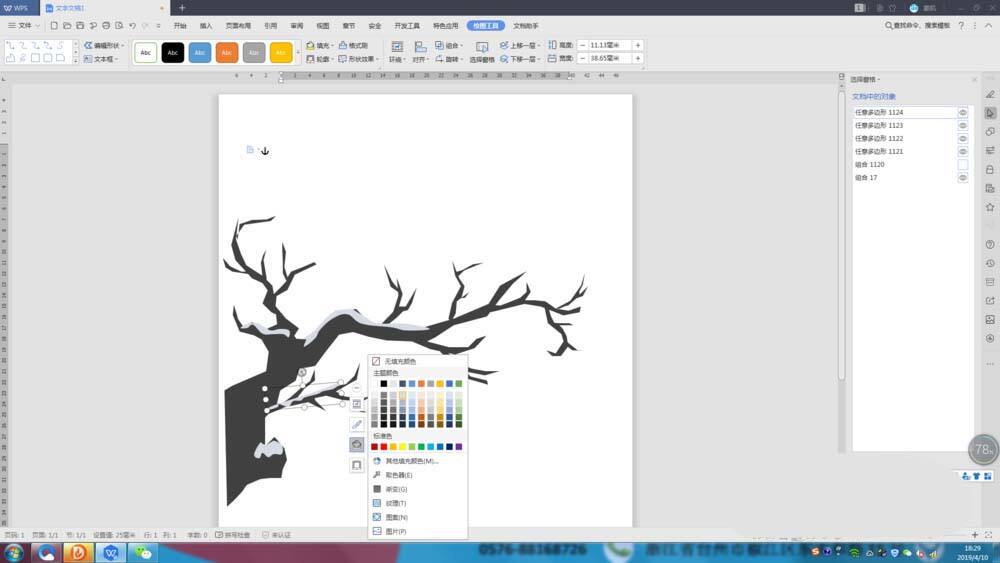Image resolution: width=1000 pixels, height=563 pixels.
Task: Toggle visibility of 组合 1120
Action: 963,164
